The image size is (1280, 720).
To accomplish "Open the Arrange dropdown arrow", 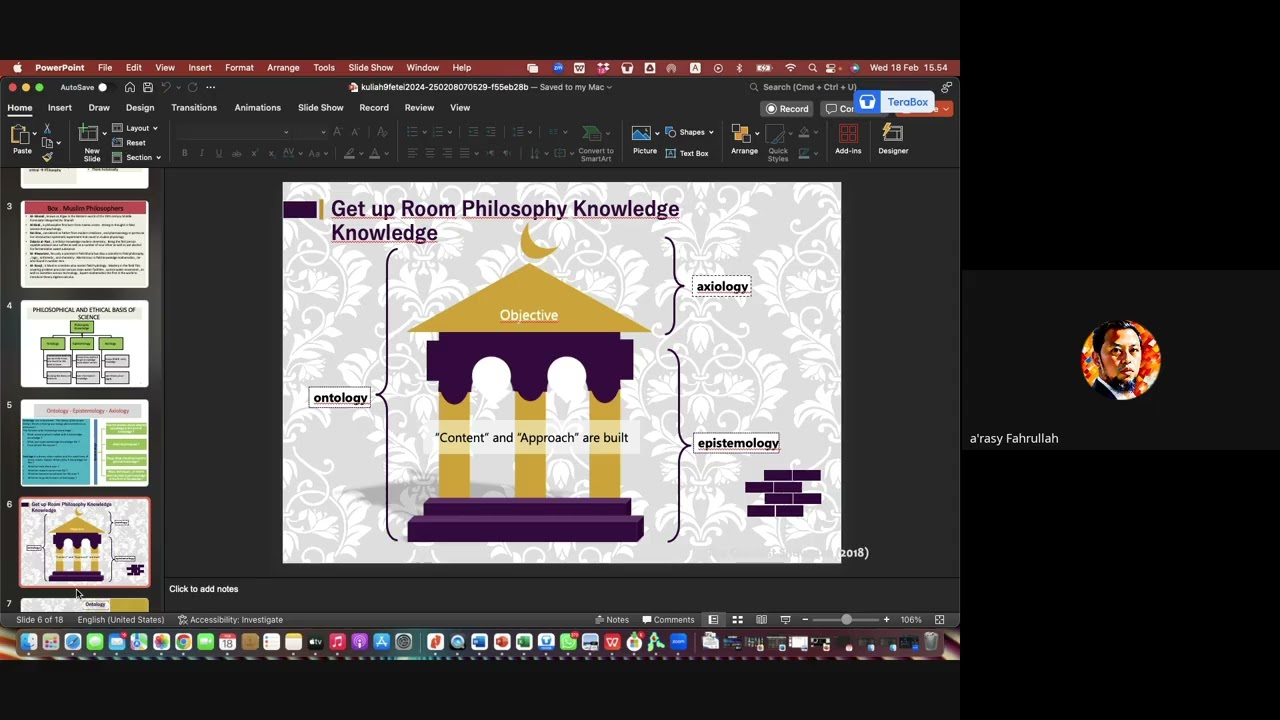I will pyautogui.click(x=756, y=133).
